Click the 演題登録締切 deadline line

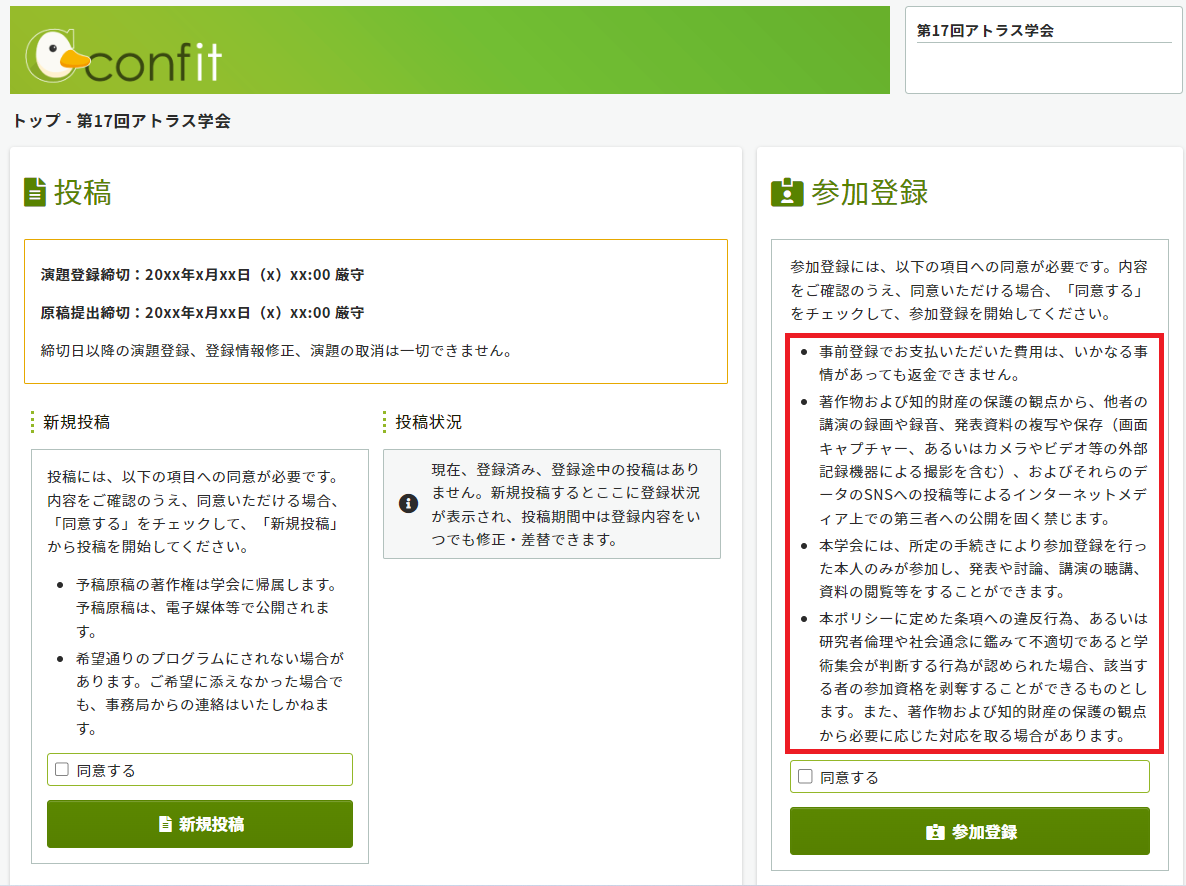point(202,274)
